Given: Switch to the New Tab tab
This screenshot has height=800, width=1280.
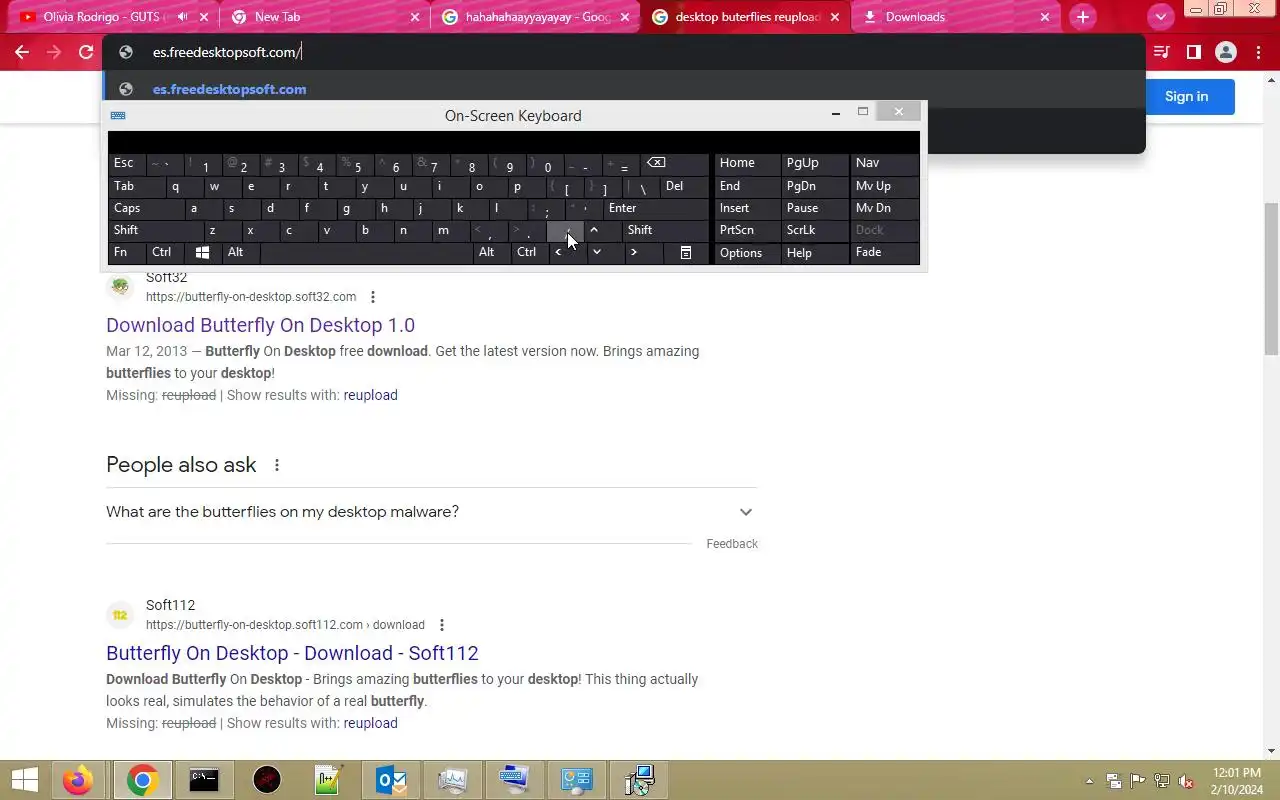Looking at the screenshot, I should (325, 17).
